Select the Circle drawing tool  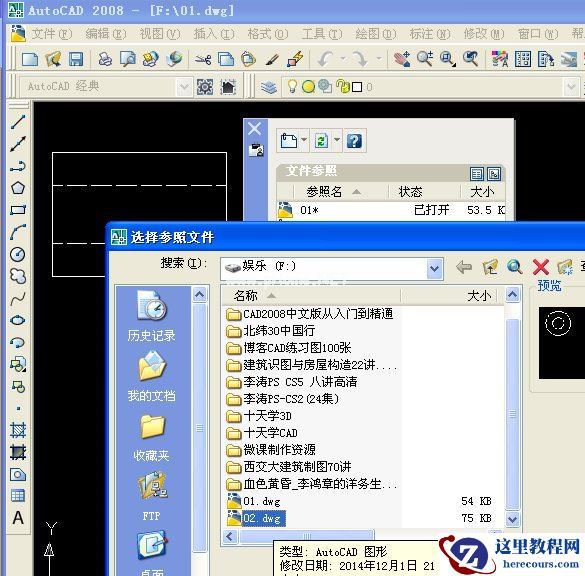[x=18, y=254]
